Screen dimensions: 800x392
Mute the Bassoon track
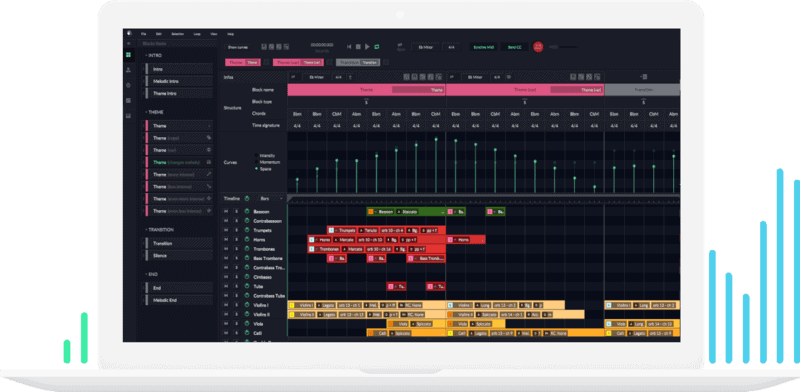click(x=227, y=211)
